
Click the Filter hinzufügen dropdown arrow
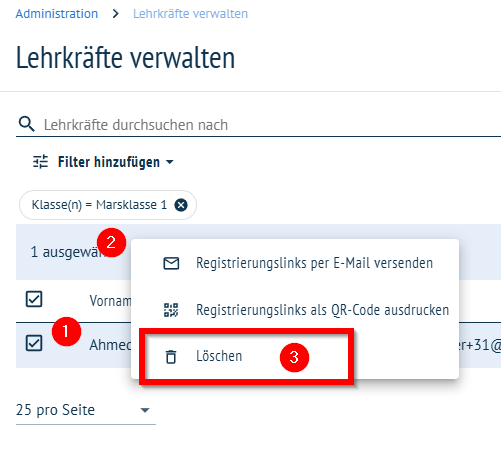point(170,162)
